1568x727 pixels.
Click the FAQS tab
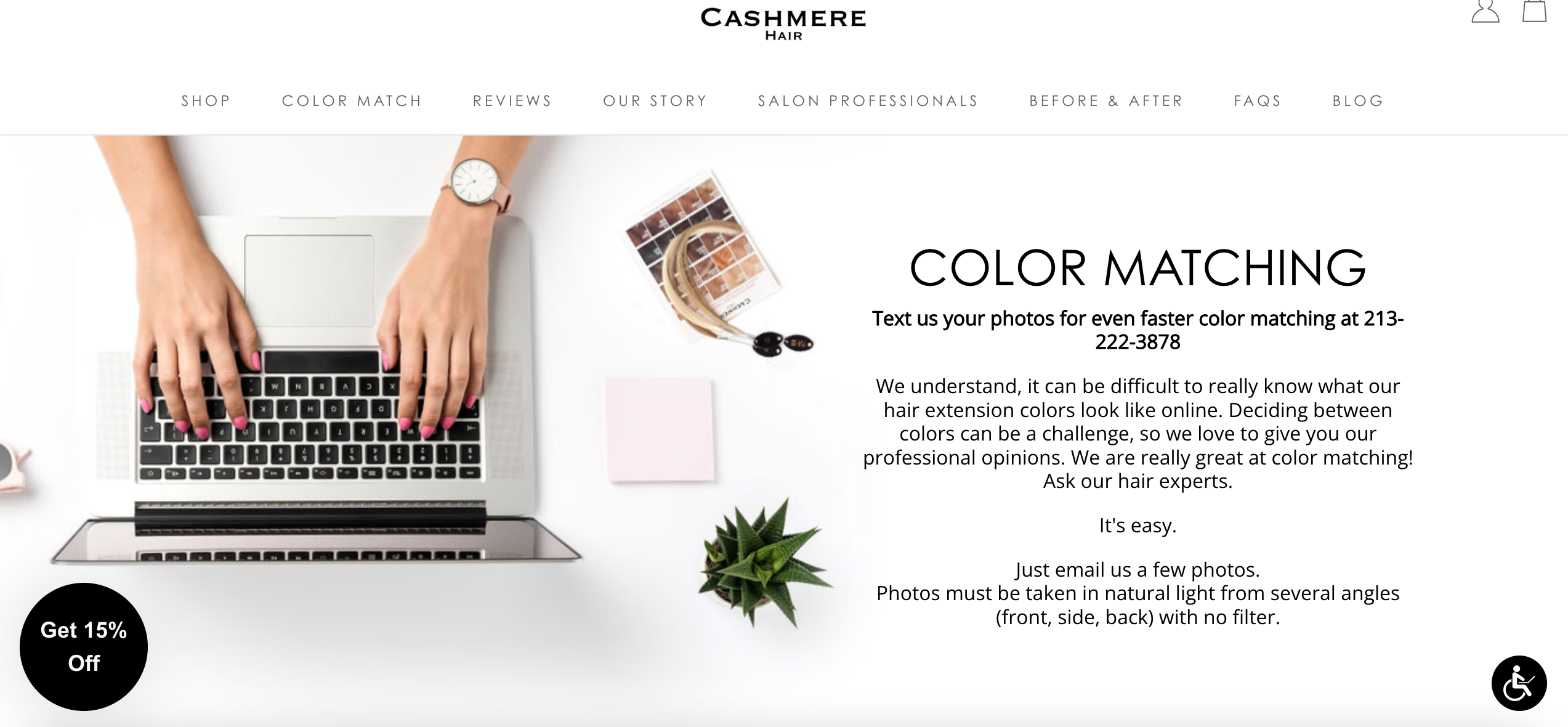point(1258,100)
